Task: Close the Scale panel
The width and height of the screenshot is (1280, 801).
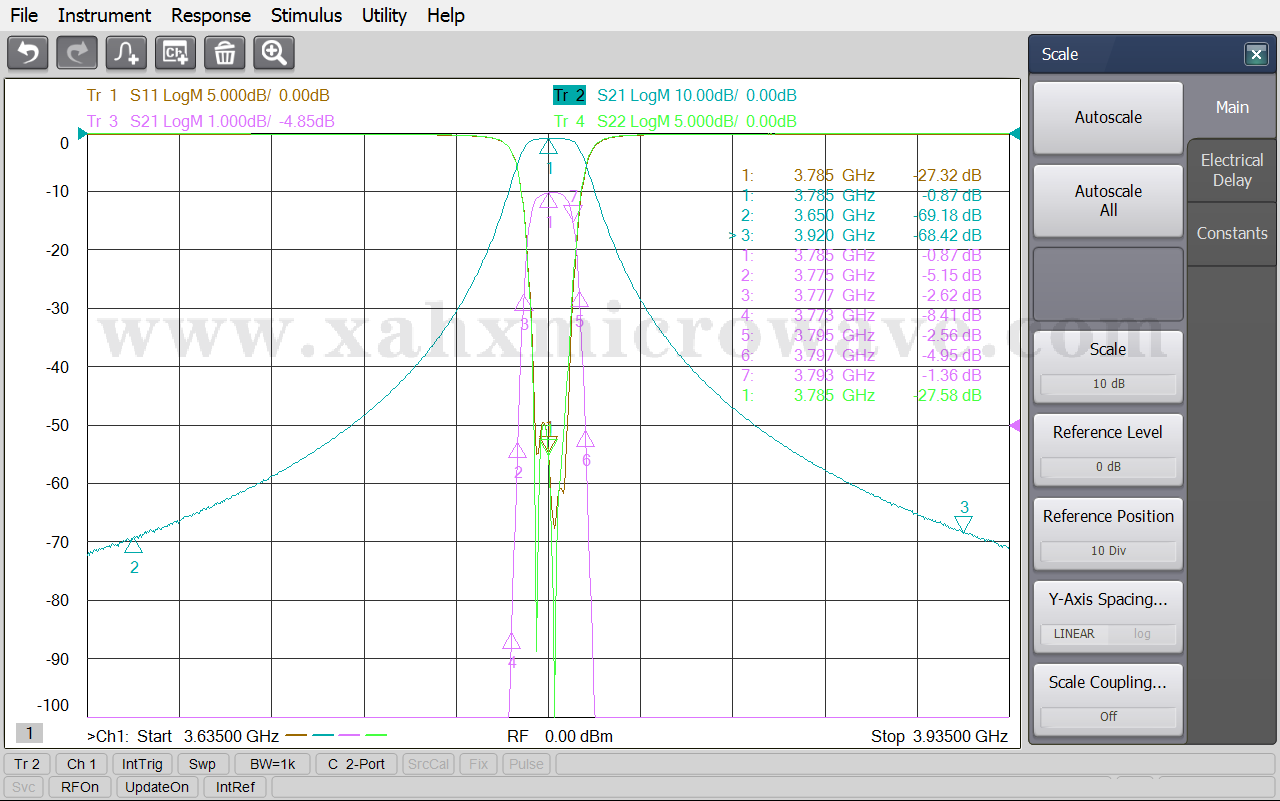Action: pyautogui.click(x=1257, y=54)
